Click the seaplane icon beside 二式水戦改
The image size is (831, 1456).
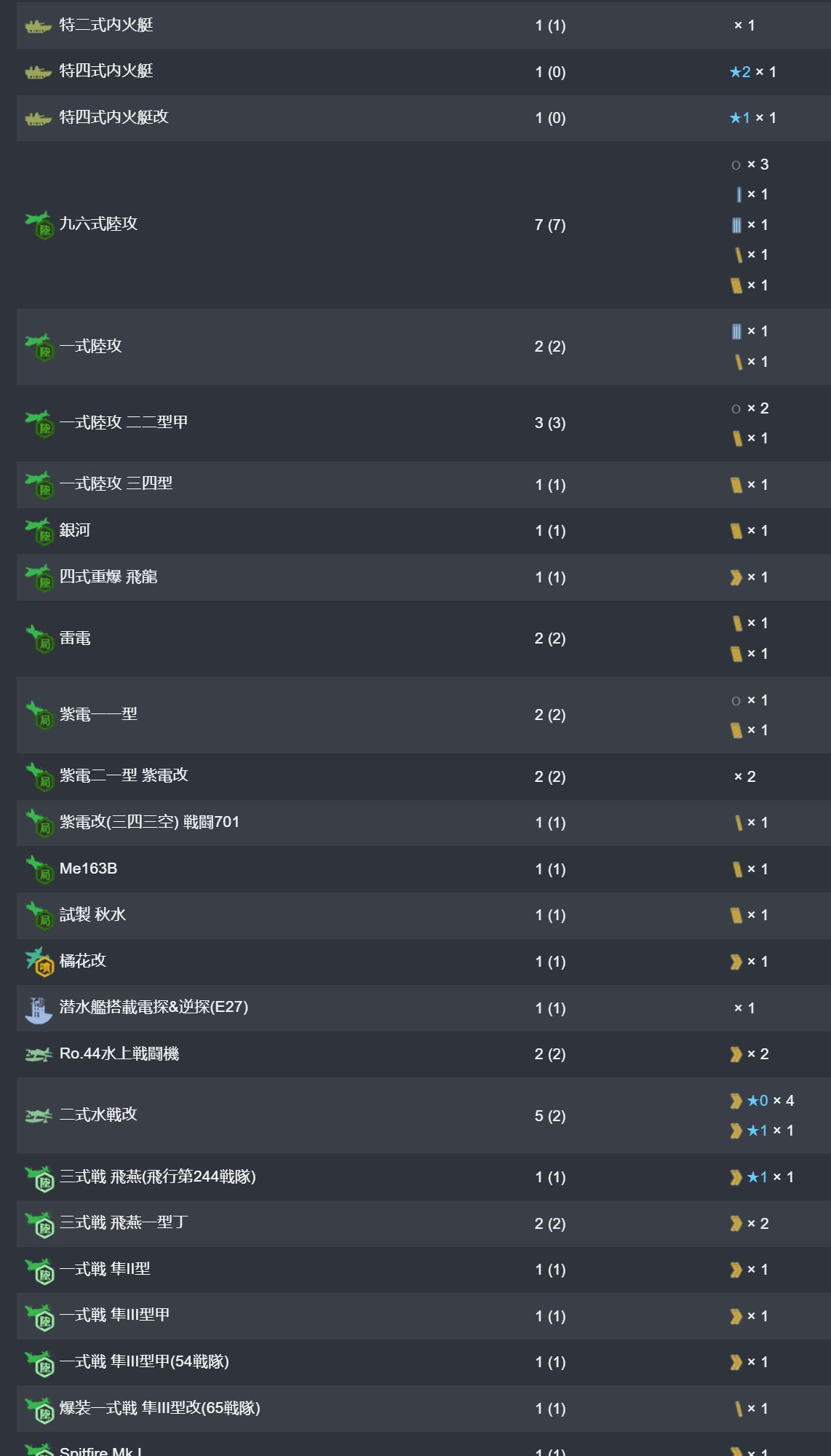click(x=39, y=1115)
